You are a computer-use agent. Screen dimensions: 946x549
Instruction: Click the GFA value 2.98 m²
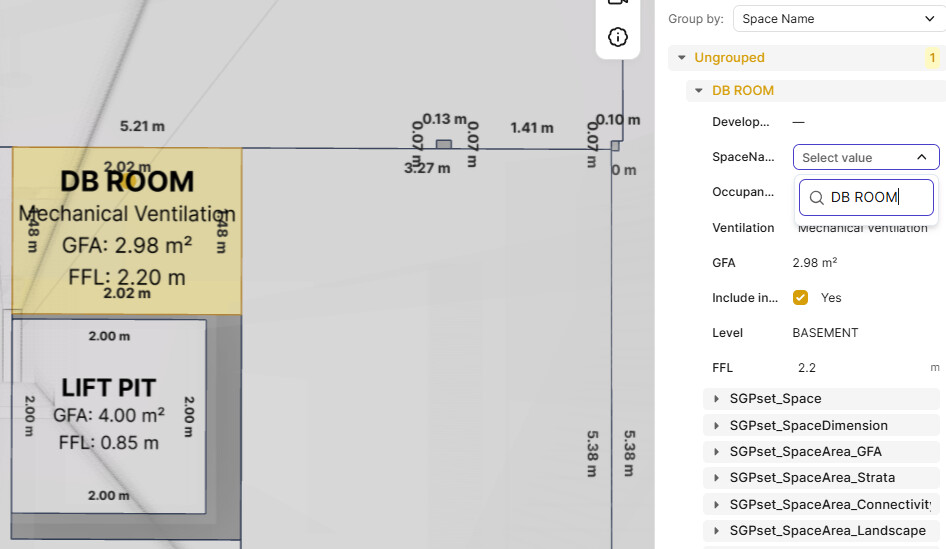(814, 262)
